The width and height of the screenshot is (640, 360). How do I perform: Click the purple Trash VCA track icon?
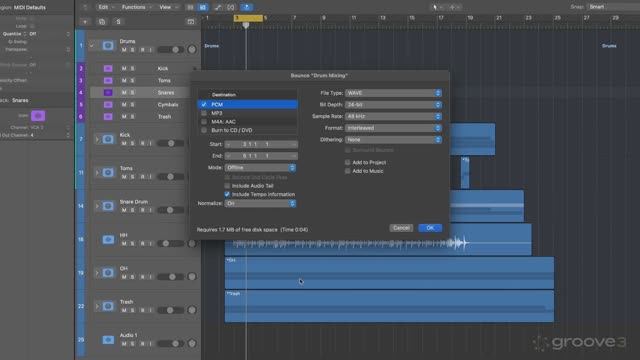108,116
